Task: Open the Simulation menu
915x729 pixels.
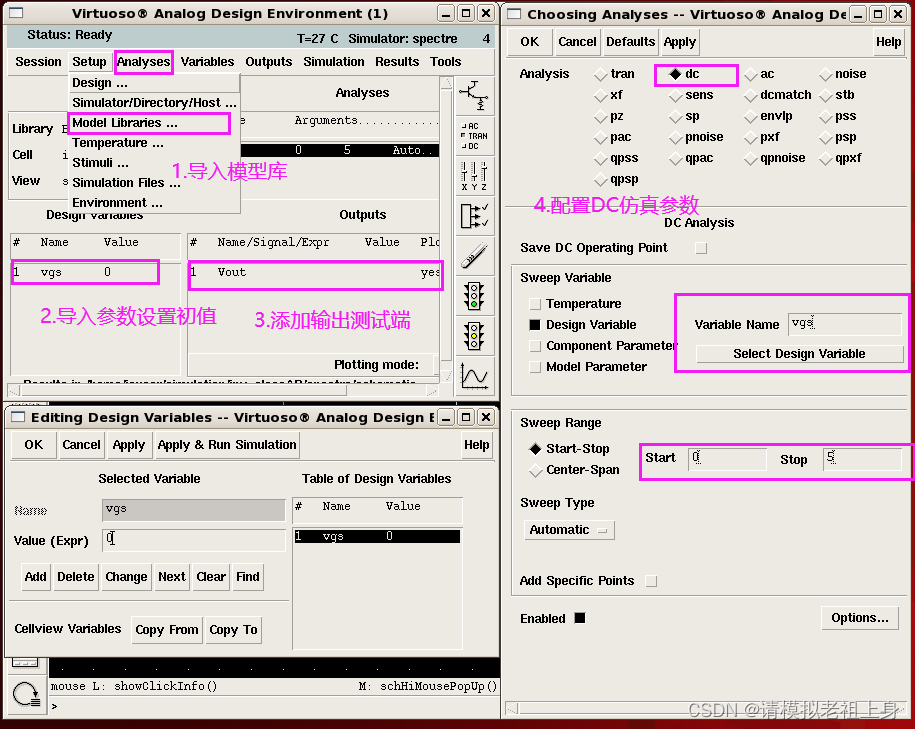Action: pyautogui.click(x=334, y=62)
